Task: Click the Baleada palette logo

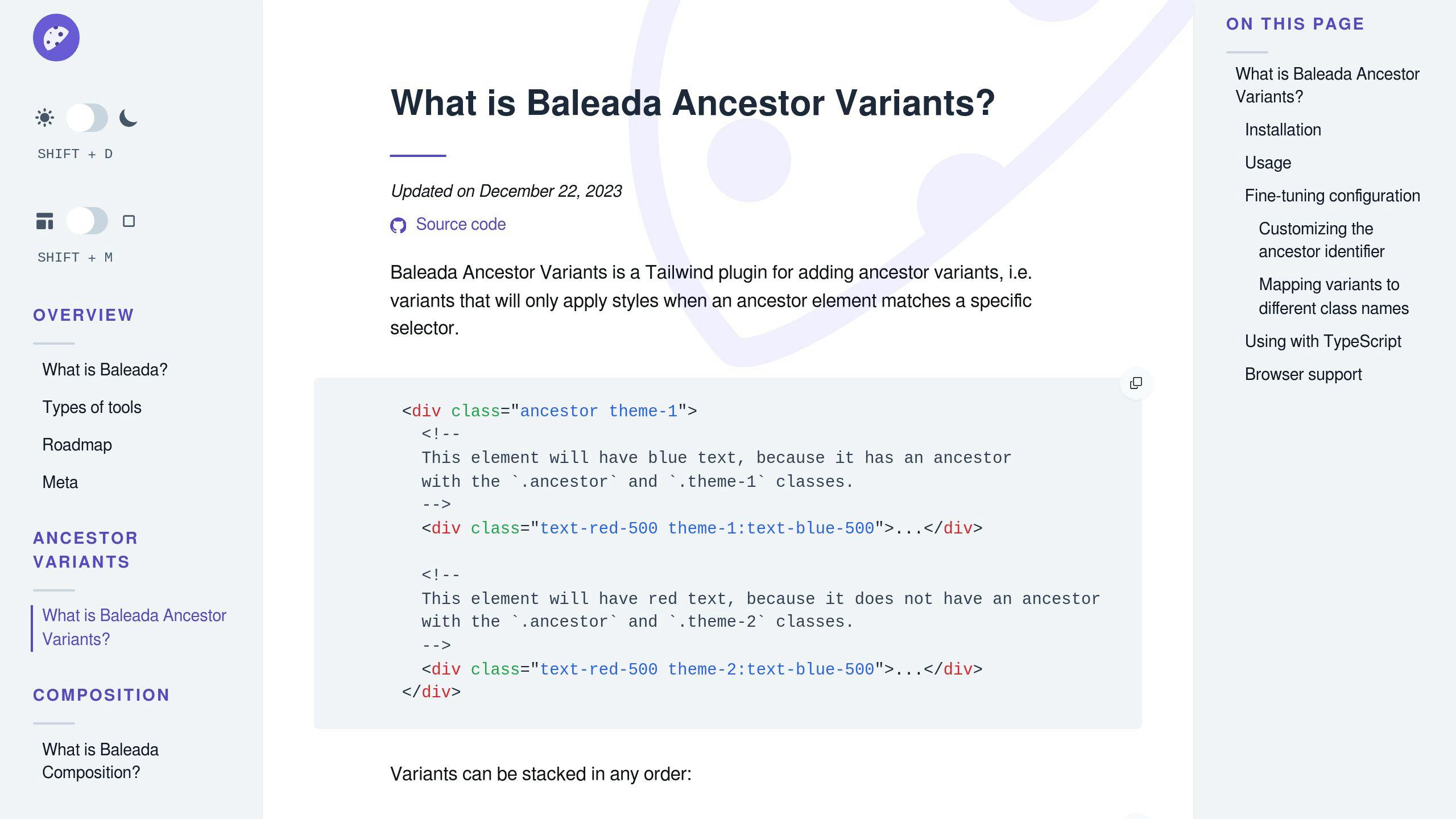Action: pos(56,37)
